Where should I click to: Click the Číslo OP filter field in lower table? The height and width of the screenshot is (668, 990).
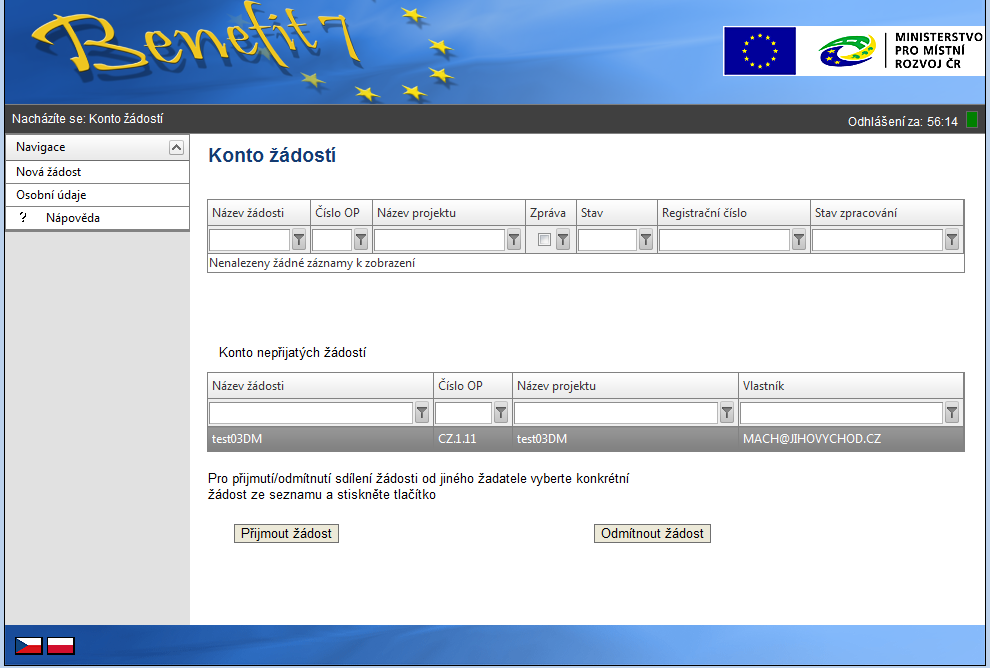463,413
